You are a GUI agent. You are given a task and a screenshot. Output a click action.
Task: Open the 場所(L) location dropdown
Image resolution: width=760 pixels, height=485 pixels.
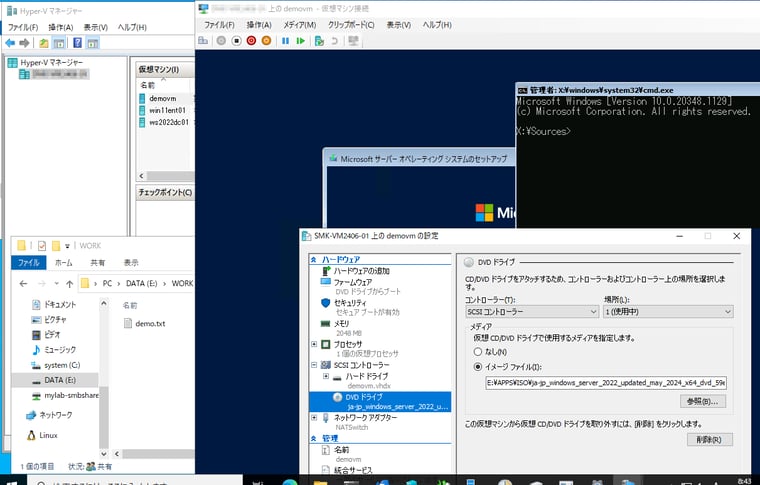668,312
